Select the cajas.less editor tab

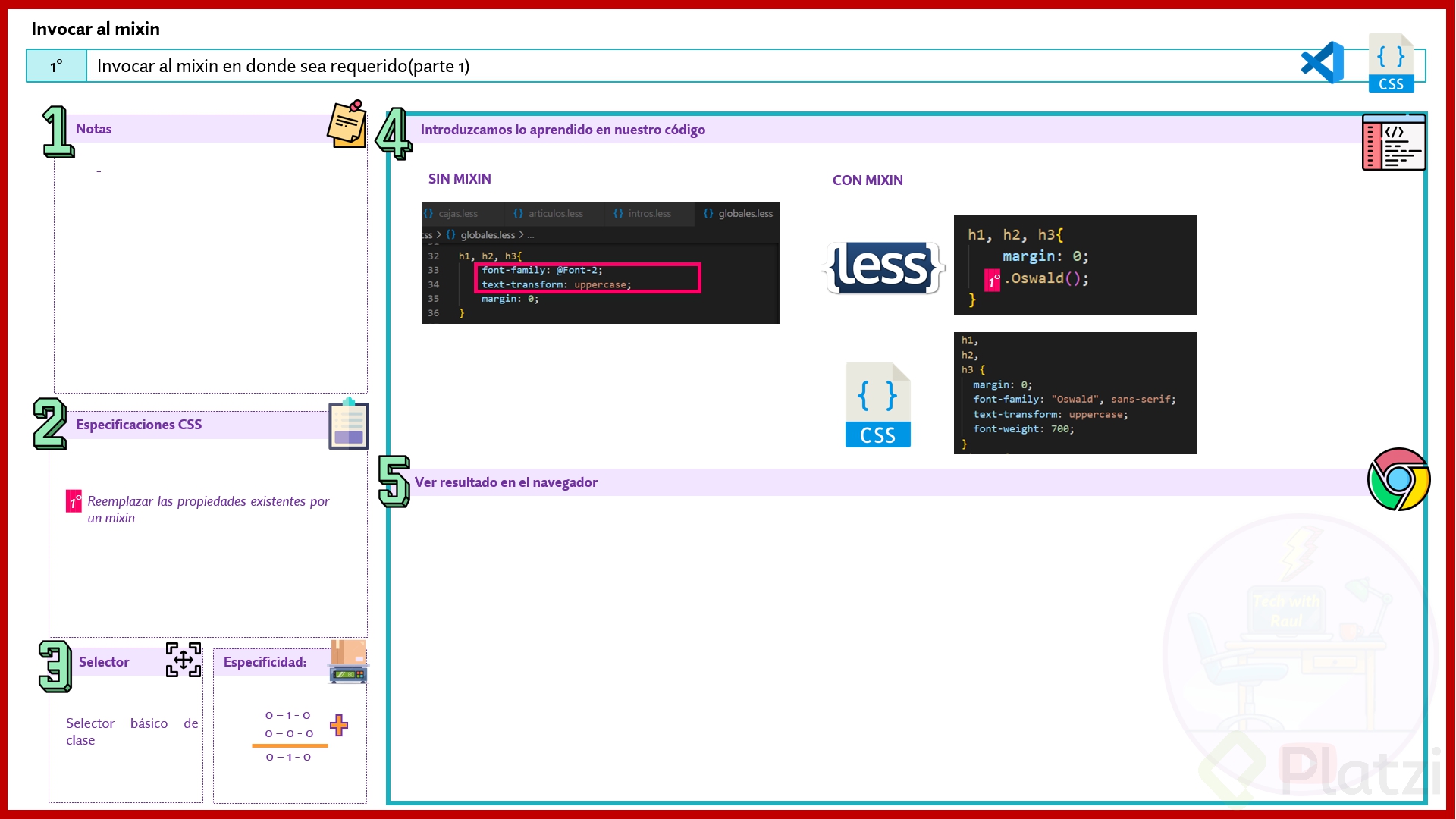pyautogui.click(x=458, y=214)
